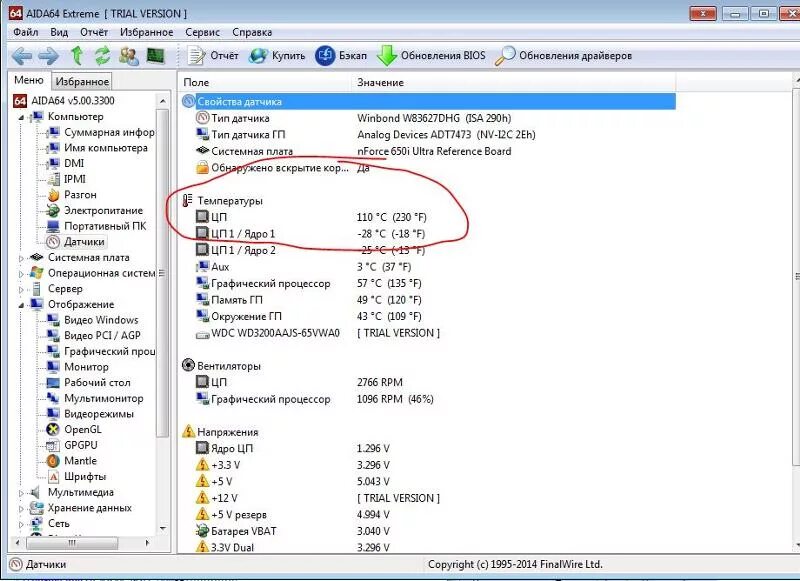Expand the Сервер tree node

21,290
